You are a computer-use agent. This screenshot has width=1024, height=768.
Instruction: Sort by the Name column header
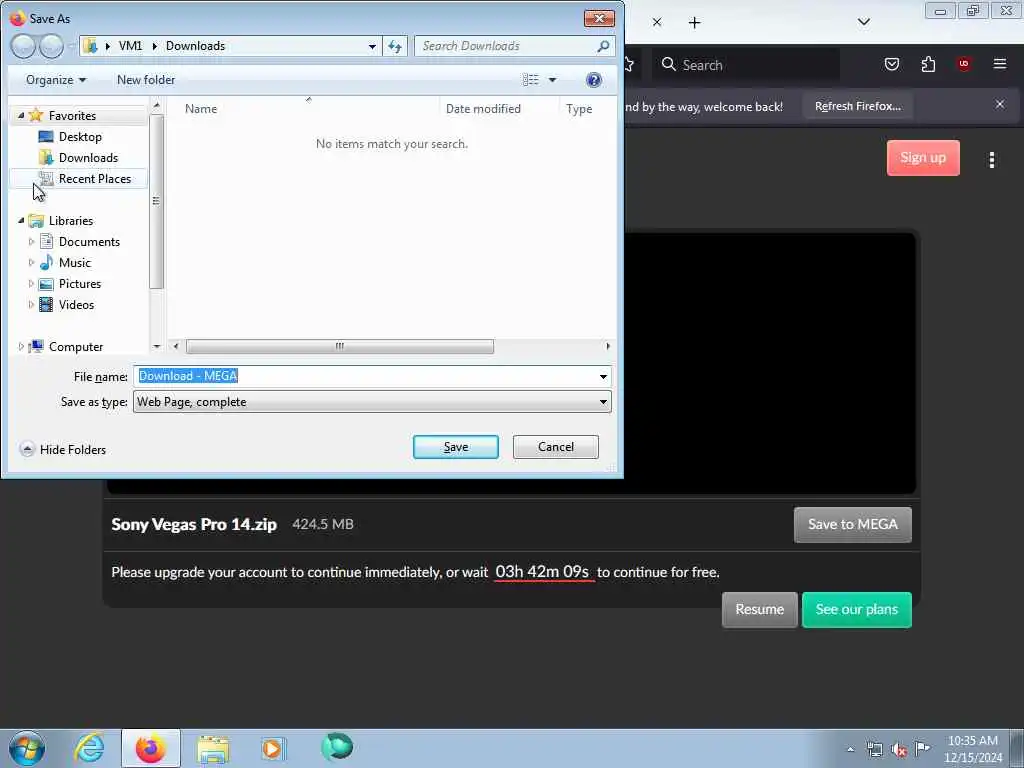click(201, 108)
